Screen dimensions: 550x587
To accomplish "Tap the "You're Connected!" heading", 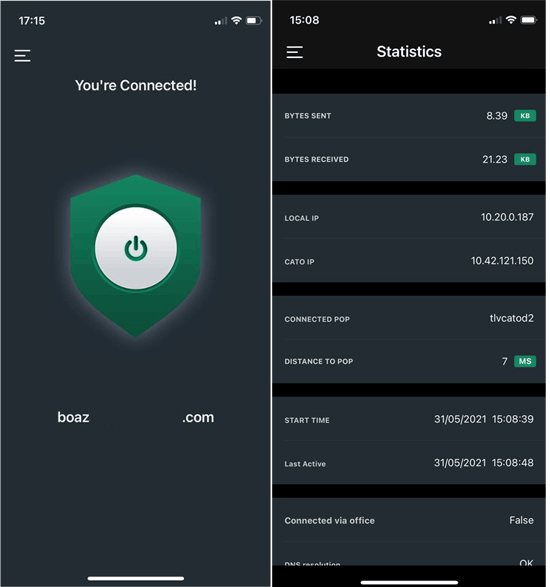I will click(x=136, y=85).
